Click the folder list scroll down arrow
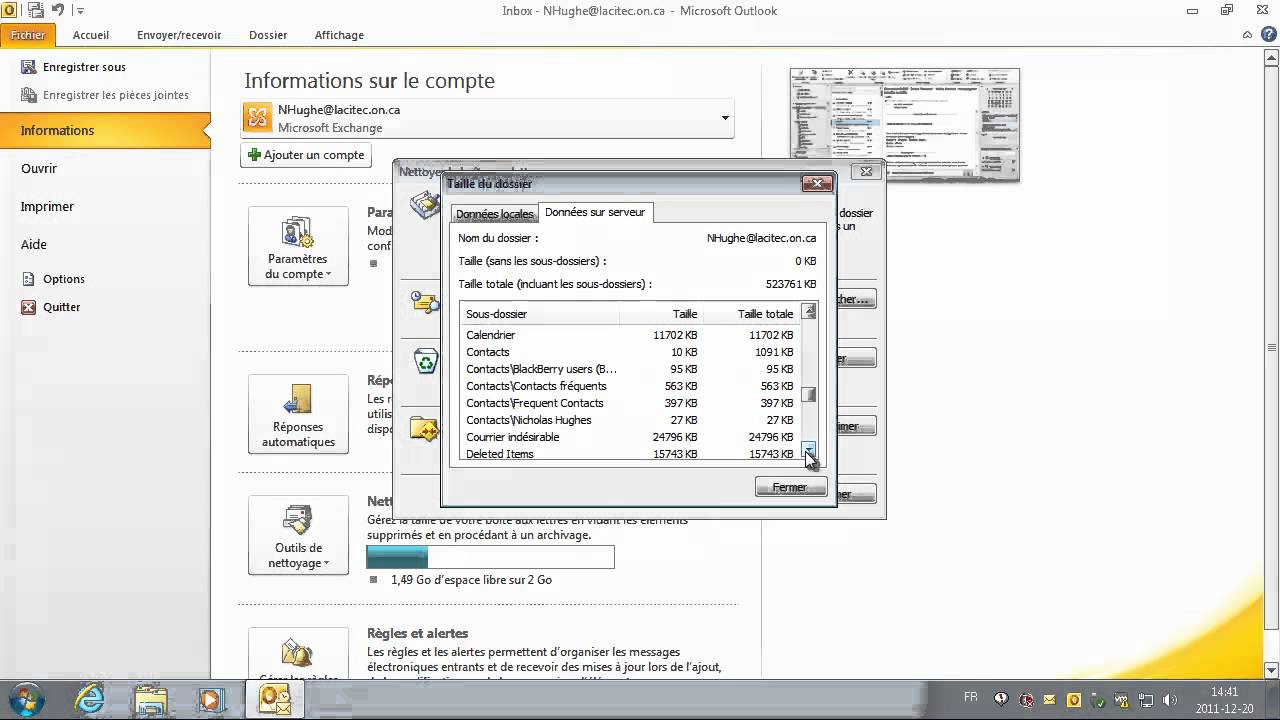This screenshot has width=1280, height=720. coord(809,451)
